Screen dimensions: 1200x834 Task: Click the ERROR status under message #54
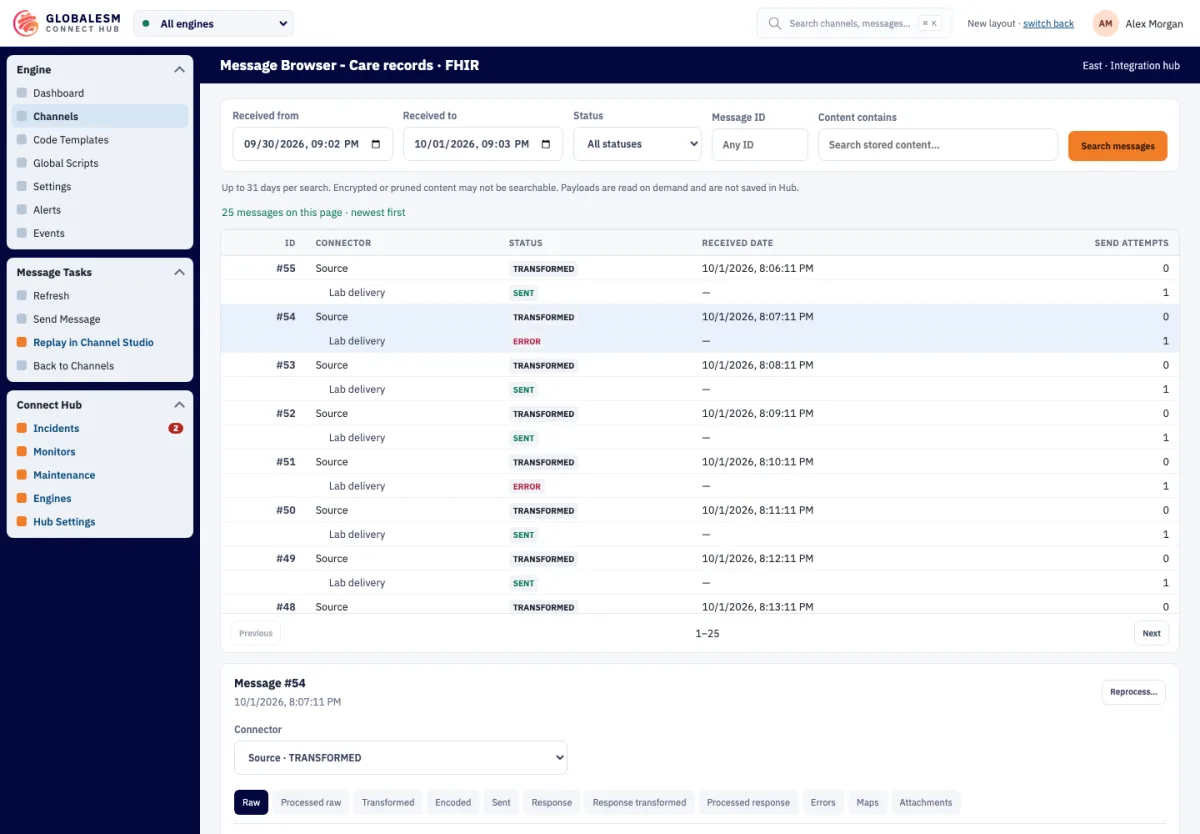tap(527, 341)
